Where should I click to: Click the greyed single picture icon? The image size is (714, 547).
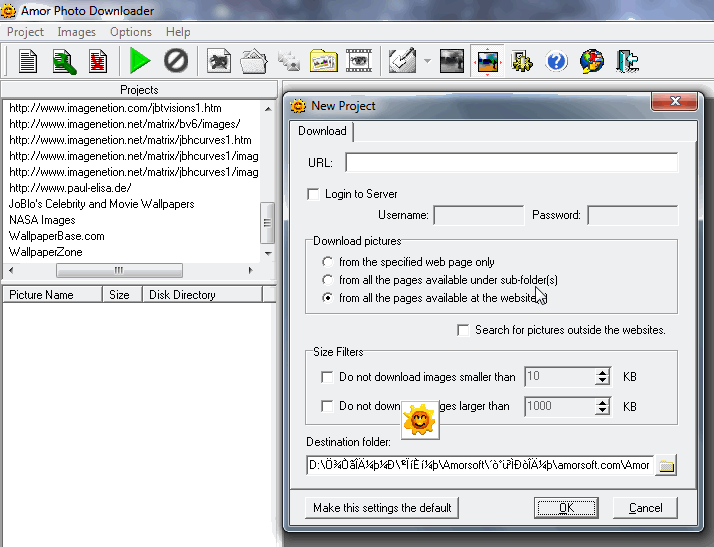219,61
